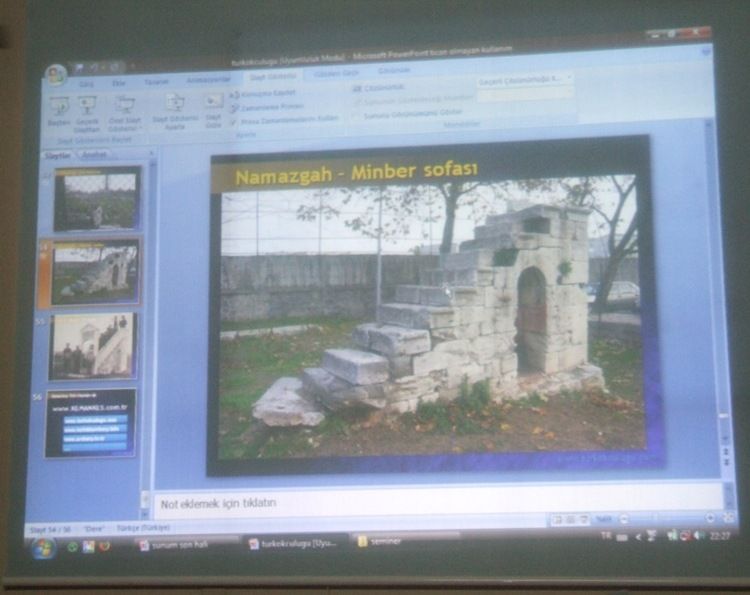
Task: Open Özel Slayt Gösterisi custom show menu
Action: 125,106
